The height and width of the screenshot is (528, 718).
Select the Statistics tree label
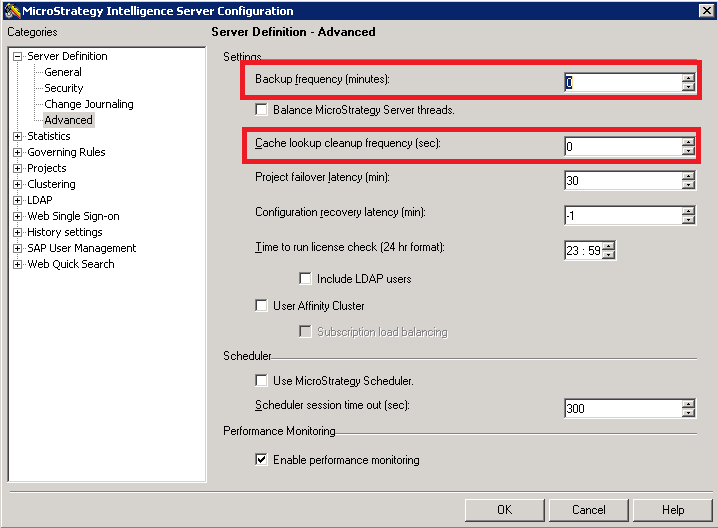pos(49,136)
